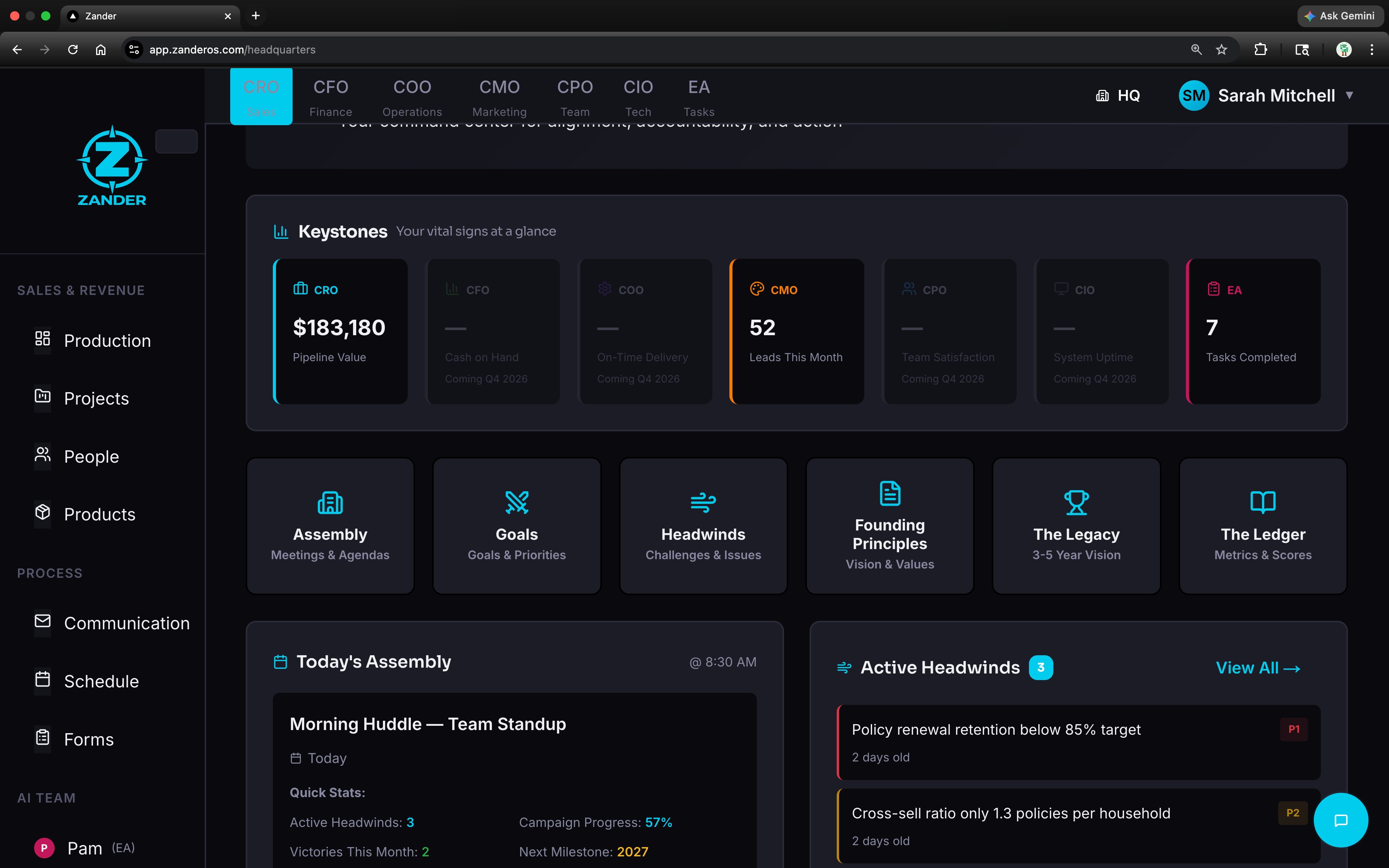Open the Headwinds Challenges & Issues card
The image size is (1389, 868).
point(703,526)
